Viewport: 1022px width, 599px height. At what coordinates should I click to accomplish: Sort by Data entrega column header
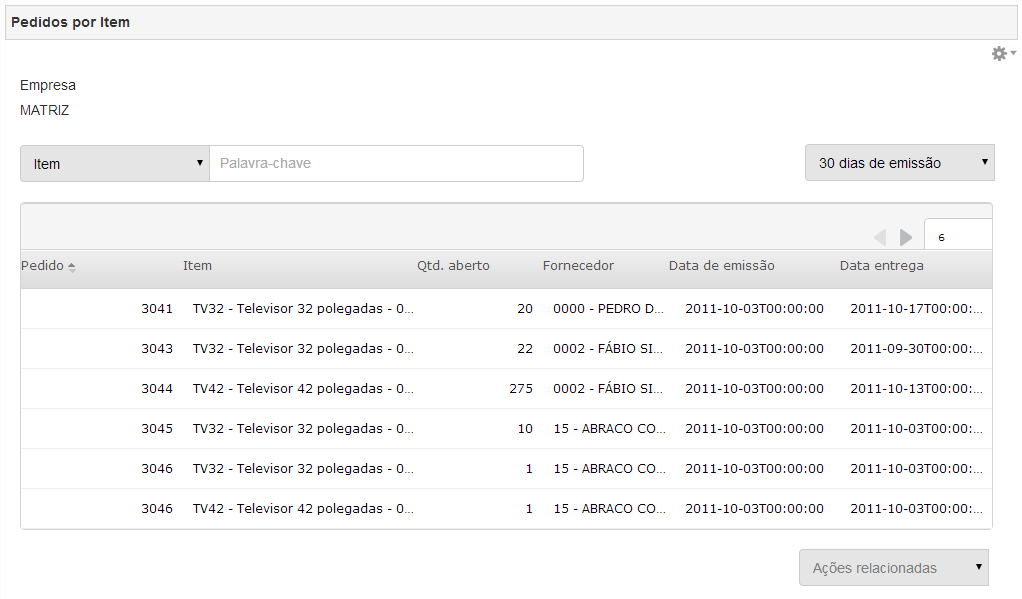coord(881,266)
